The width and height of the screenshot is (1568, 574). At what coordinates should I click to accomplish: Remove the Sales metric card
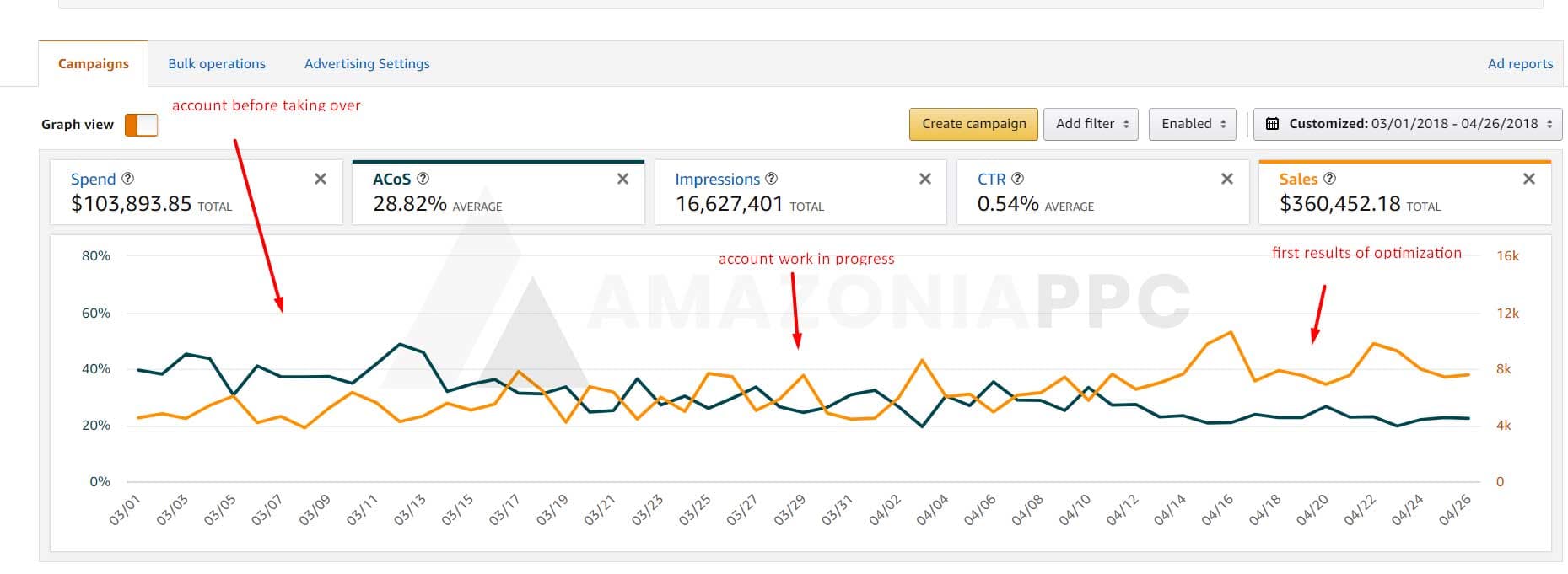coord(1529,179)
